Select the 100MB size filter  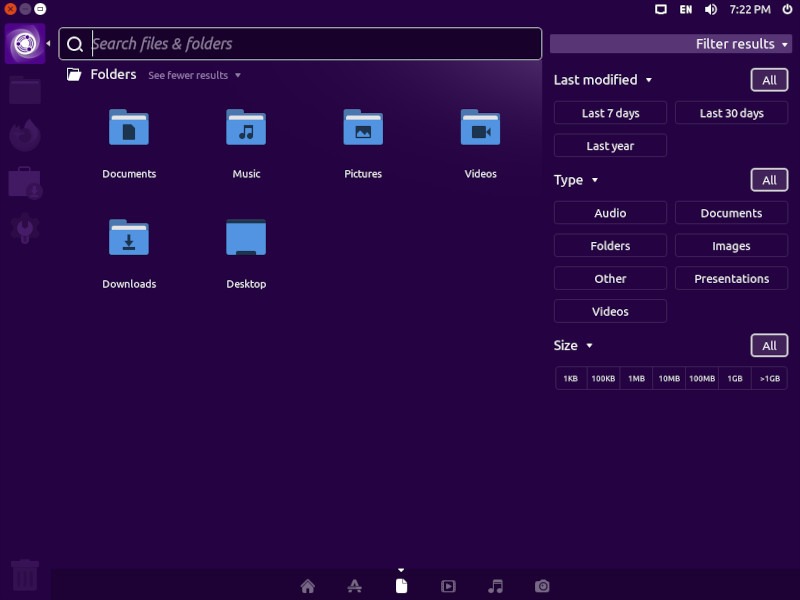click(x=703, y=378)
